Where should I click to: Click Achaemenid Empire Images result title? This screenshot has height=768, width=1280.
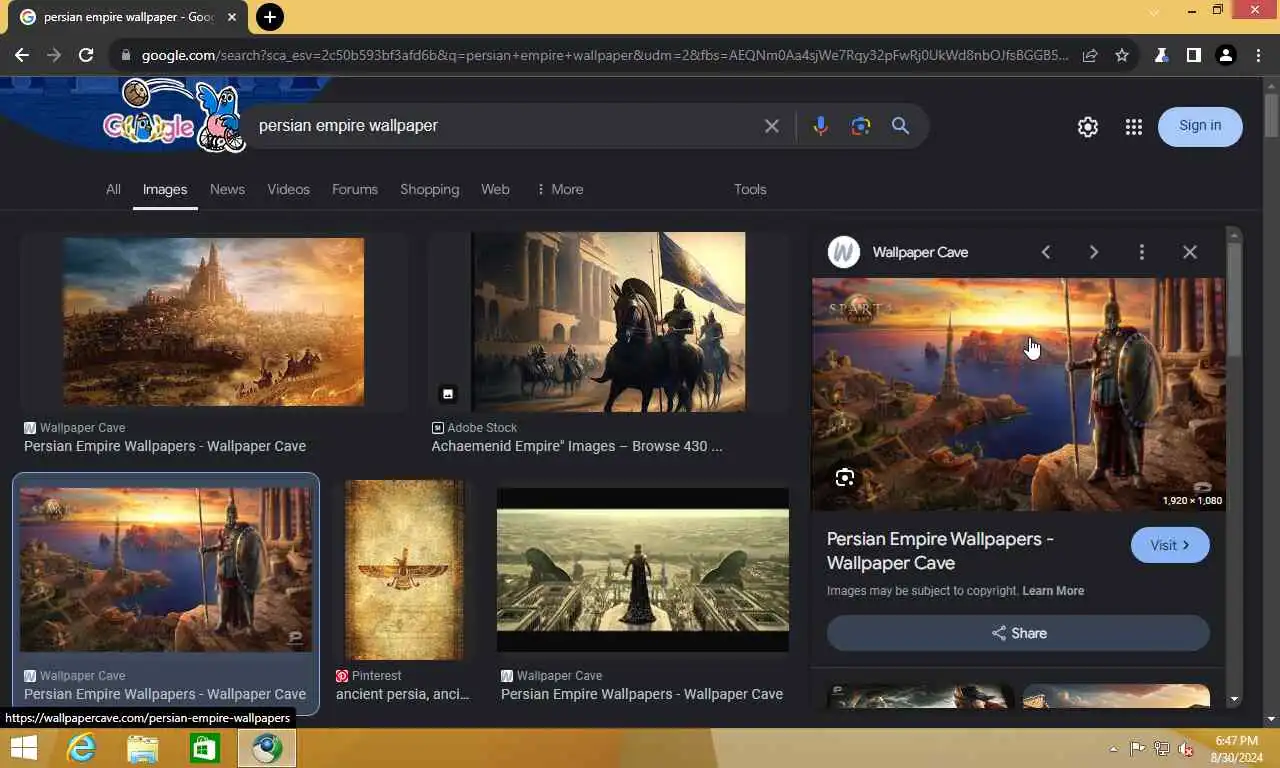pos(576,446)
